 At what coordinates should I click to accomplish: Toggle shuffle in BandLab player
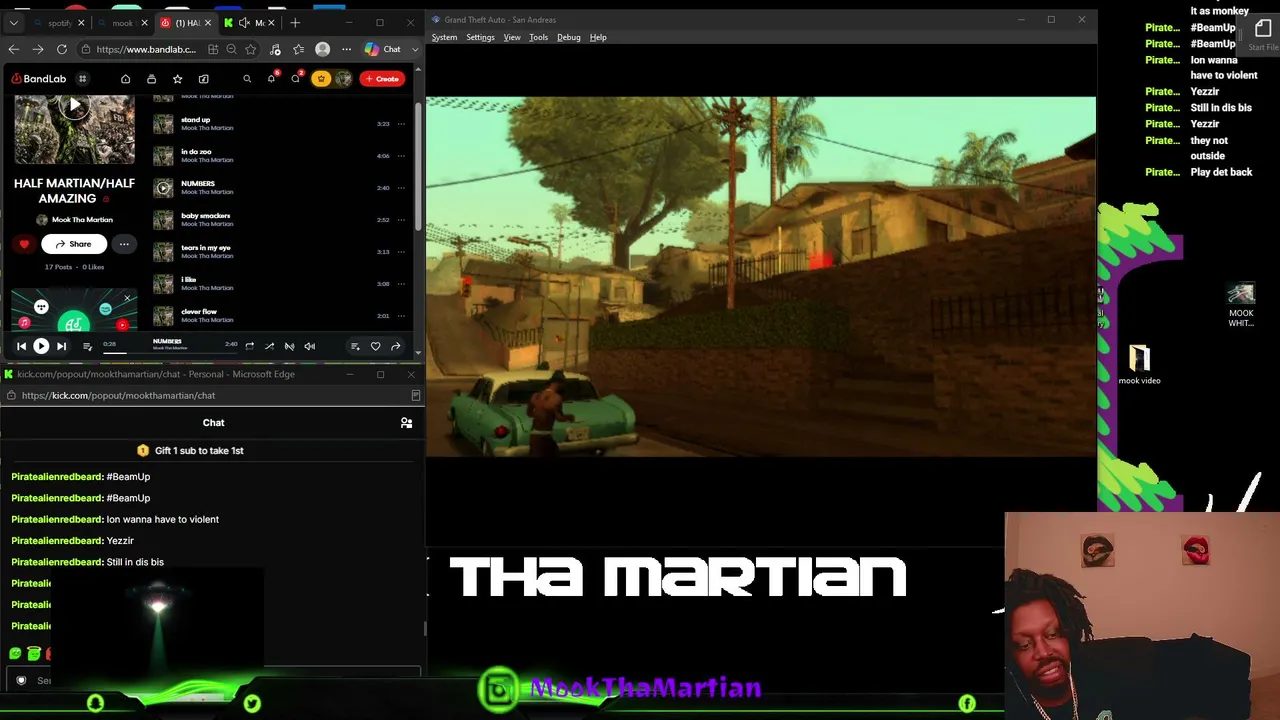[x=269, y=347]
